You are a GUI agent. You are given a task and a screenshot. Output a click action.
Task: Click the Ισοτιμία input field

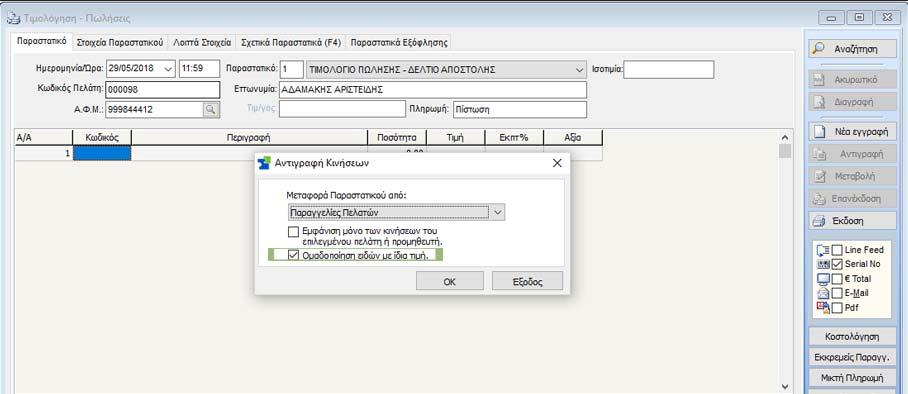[x=669, y=70]
